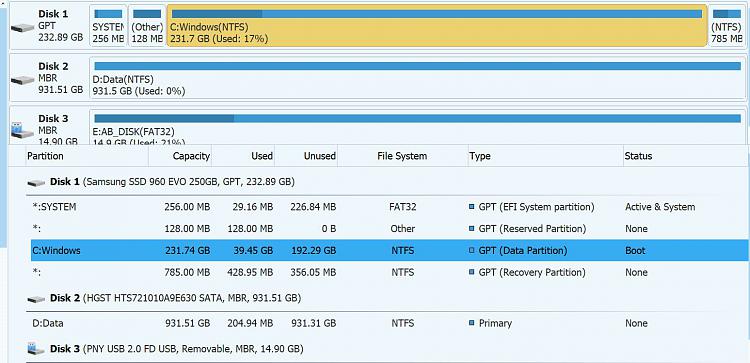Select the C:Windows partition row
This screenshot has width=750, height=363.
pos(389,251)
